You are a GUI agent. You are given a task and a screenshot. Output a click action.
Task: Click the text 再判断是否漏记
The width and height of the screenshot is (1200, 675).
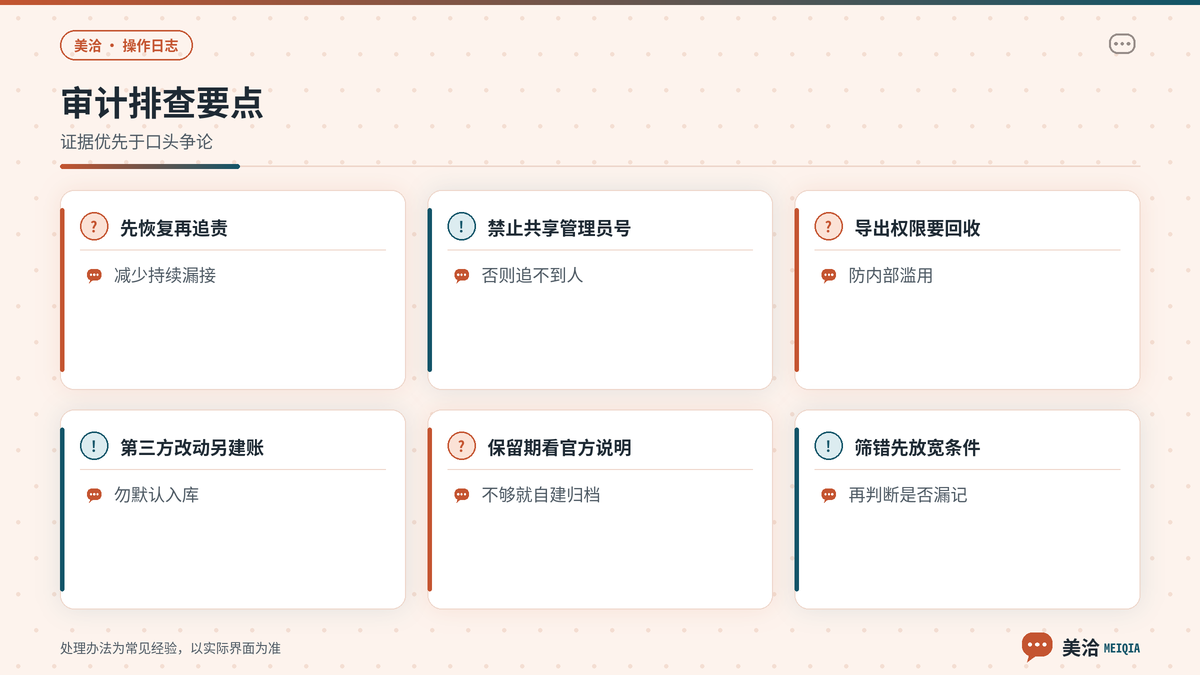pyautogui.click(x=908, y=495)
